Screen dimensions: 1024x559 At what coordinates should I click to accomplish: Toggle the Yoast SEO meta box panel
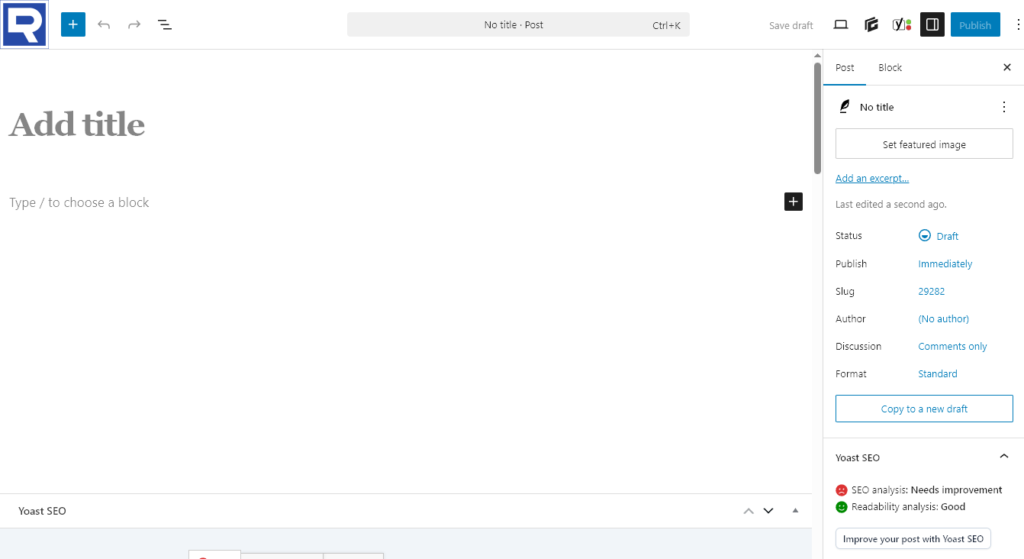point(795,511)
